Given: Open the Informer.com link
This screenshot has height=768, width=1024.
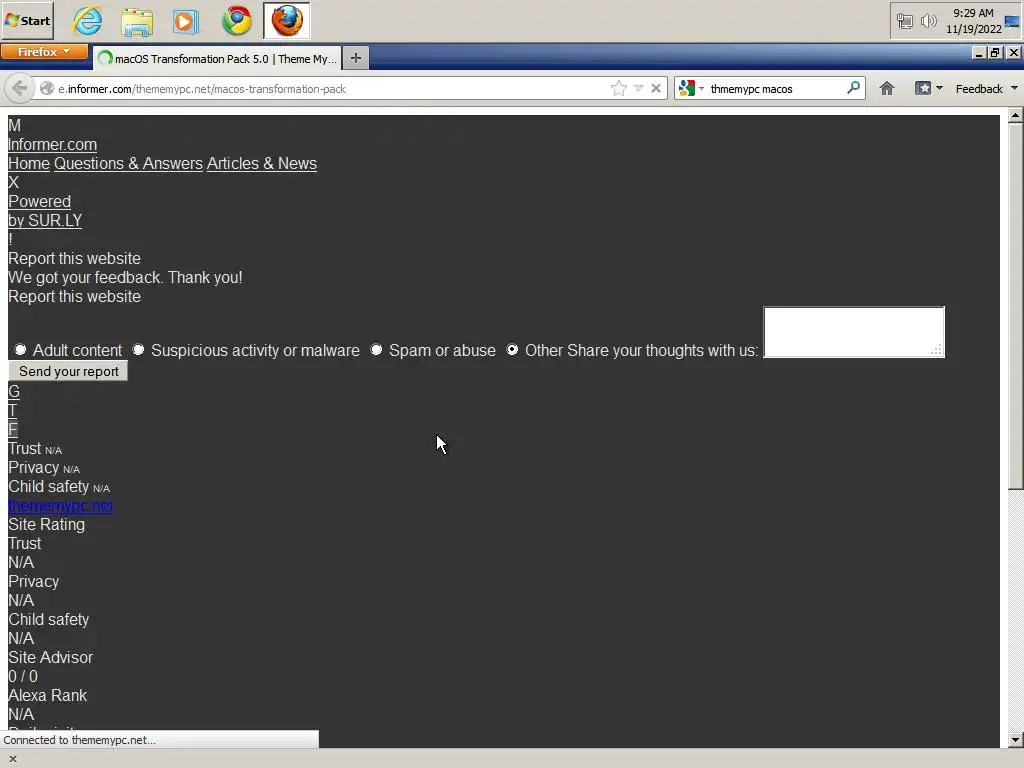Looking at the screenshot, I should pos(52,144).
